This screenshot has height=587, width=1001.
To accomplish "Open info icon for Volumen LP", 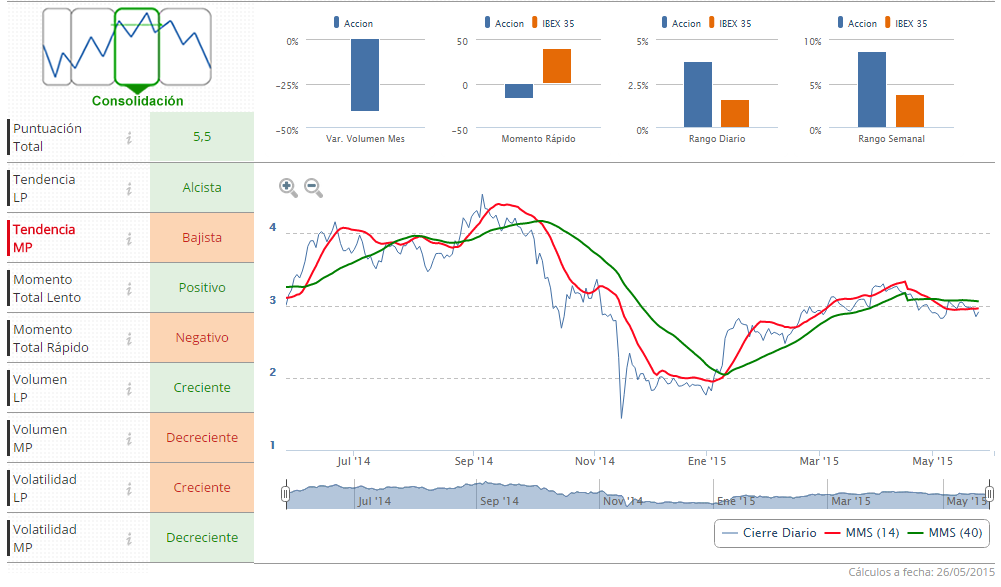I will (x=129, y=388).
